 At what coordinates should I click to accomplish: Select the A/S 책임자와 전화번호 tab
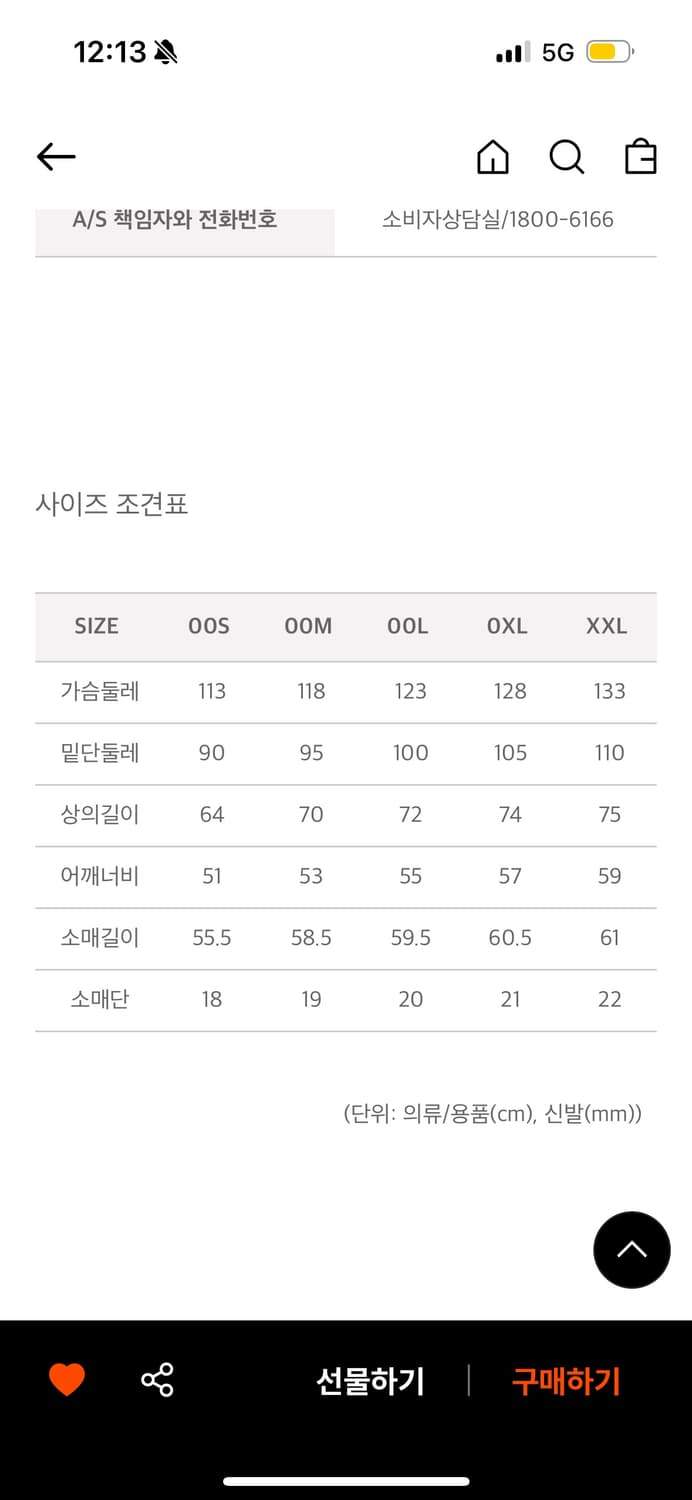pos(177,219)
